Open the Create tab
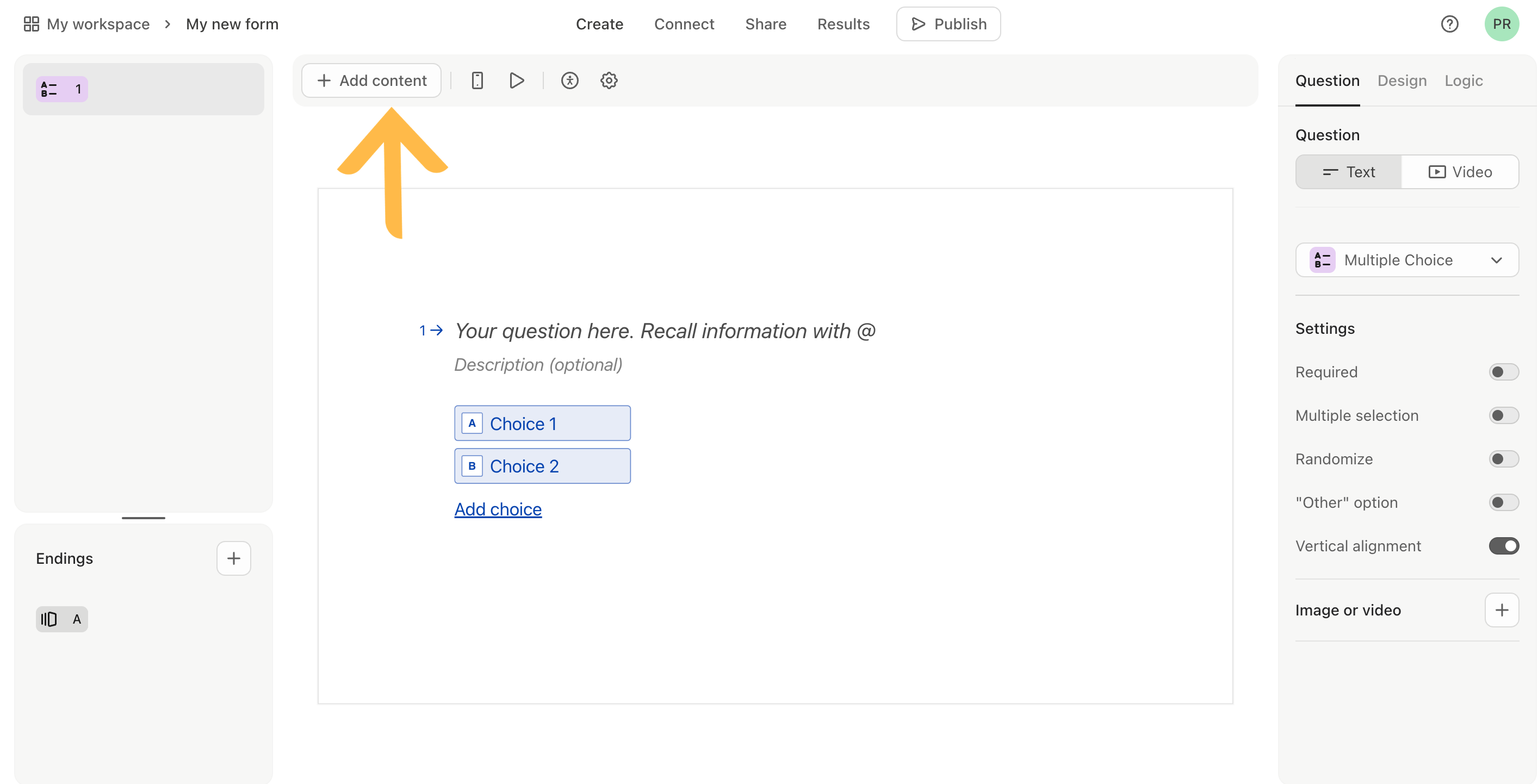This screenshot has width=1538, height=784. [599, 24]
